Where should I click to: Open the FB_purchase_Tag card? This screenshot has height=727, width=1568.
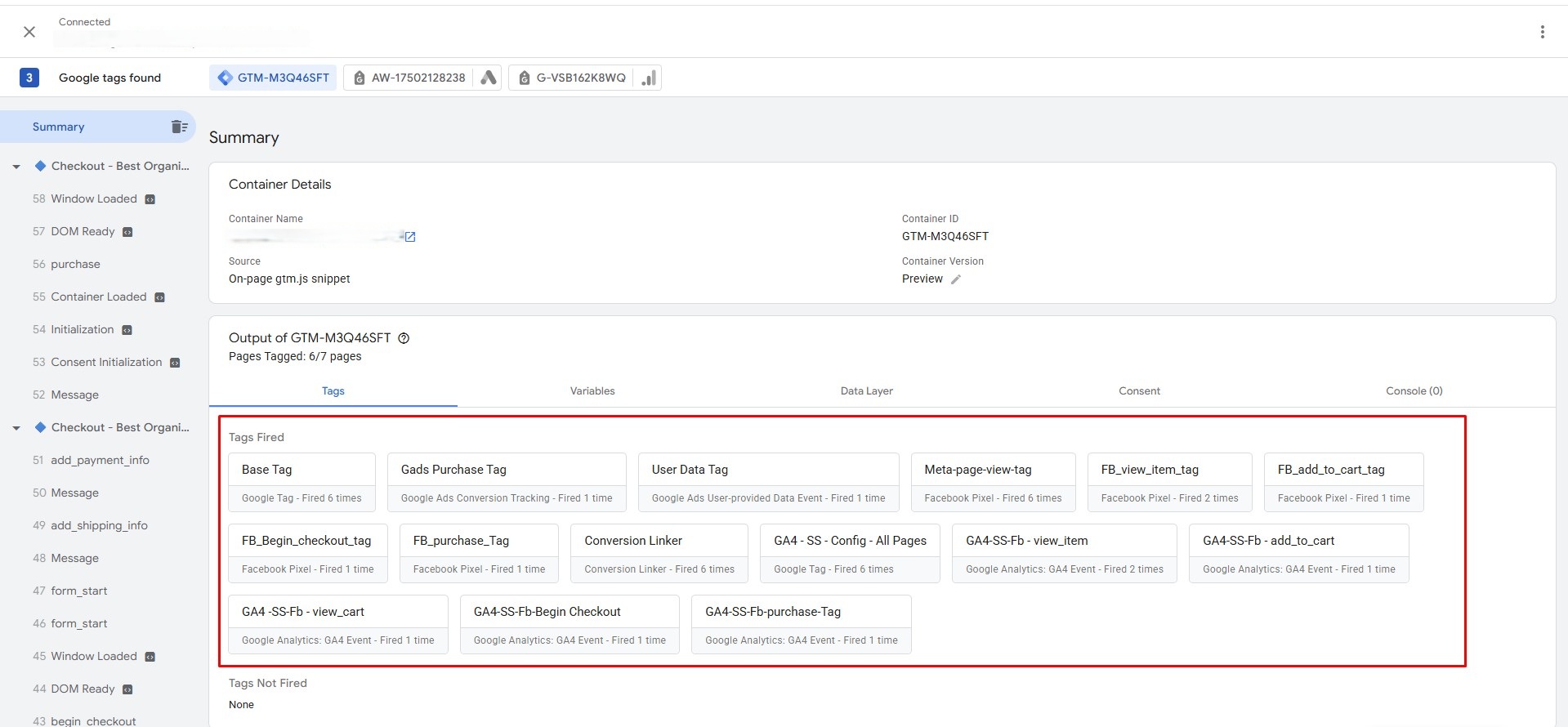[x=478, y=553]
